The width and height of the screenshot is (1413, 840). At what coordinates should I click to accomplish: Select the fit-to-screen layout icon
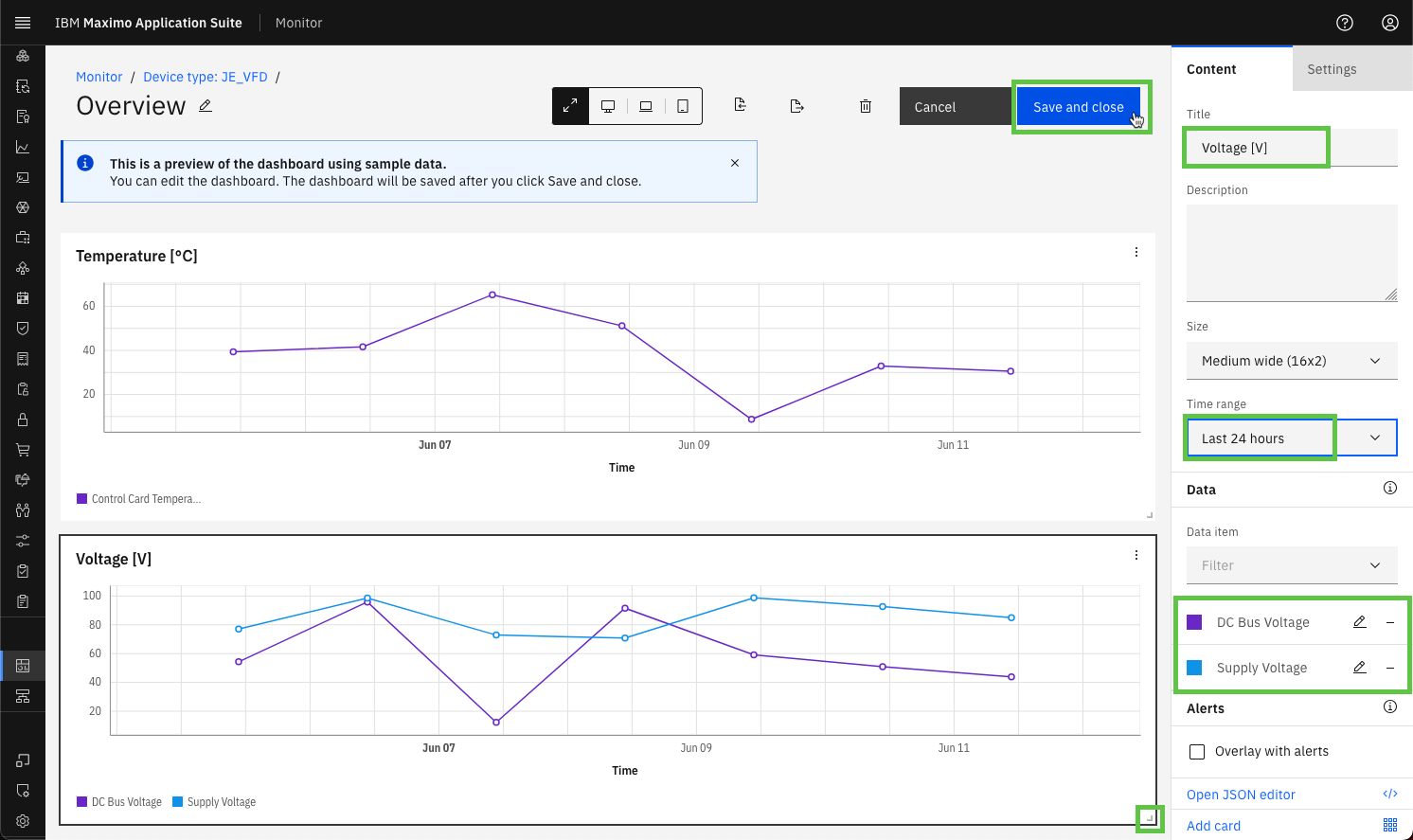pos(570,106)
